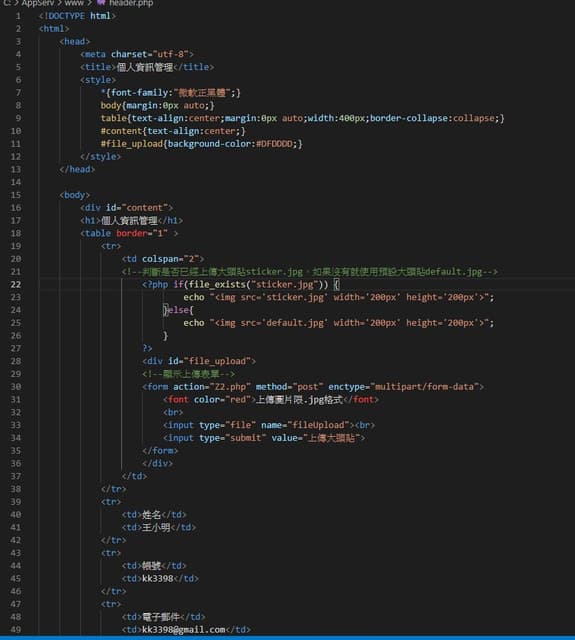Open the AppServ folder breadcrumb
Screen dimensions: 575x640
(x=38, y=3)
